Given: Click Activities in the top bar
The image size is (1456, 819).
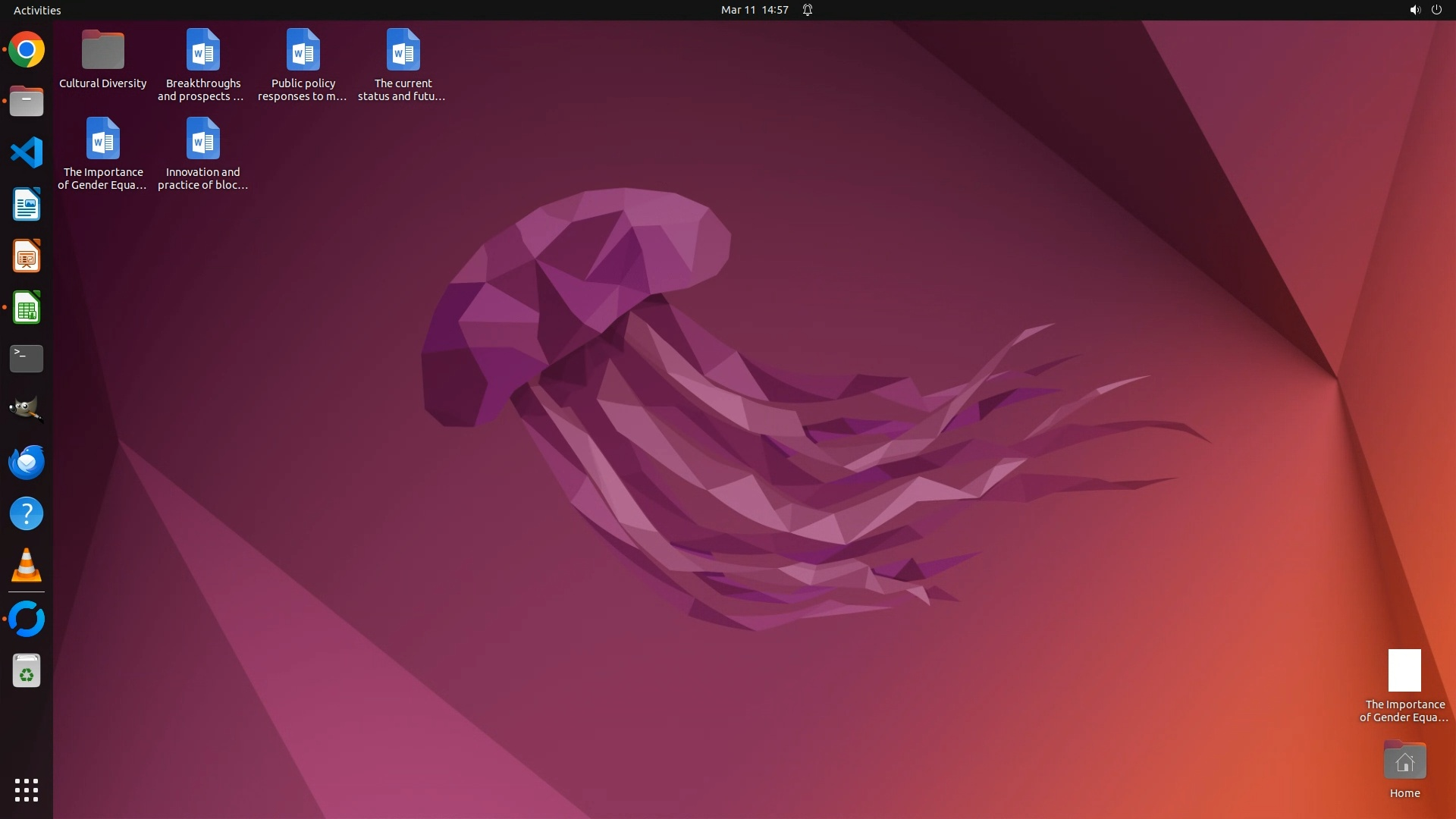Looking at the screenshot, I should [37, 10].
